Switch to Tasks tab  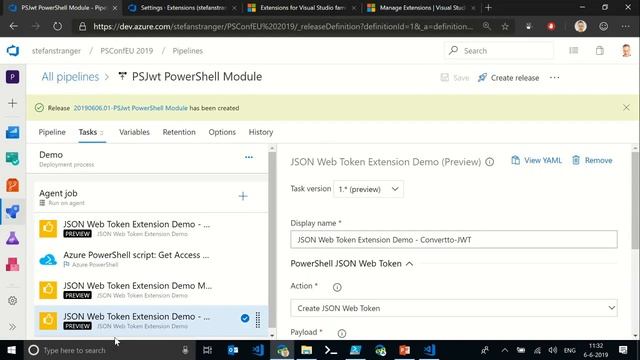click(91, 132)
